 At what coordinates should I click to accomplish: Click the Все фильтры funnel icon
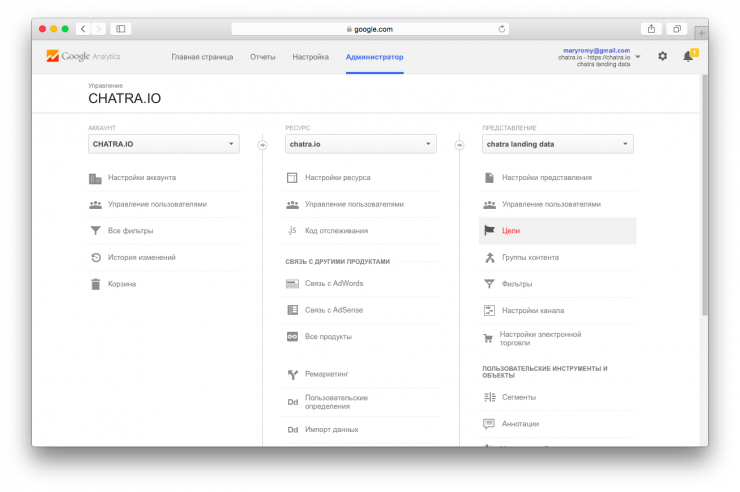(95, 231)
